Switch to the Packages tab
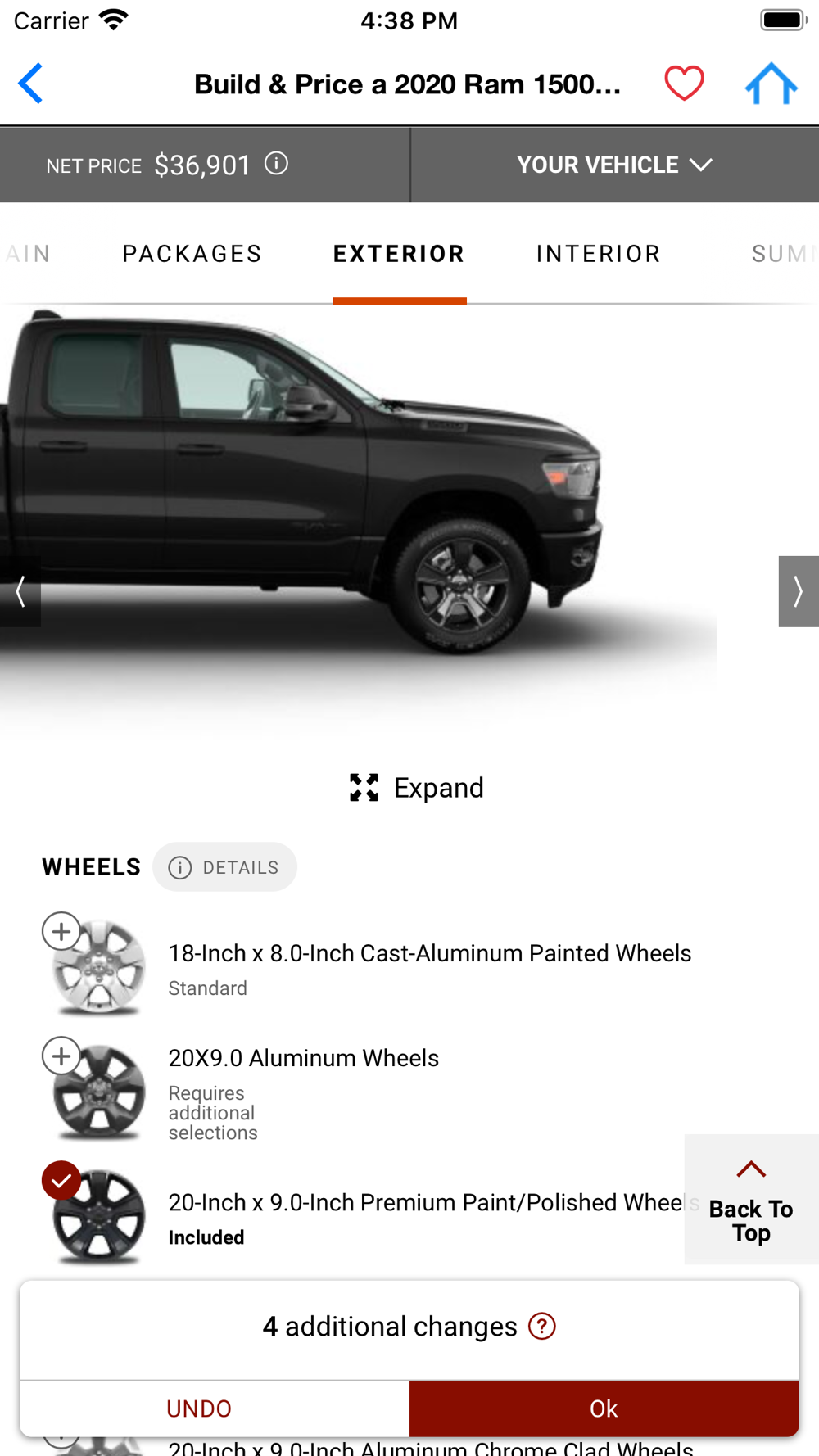 point(192,254)
